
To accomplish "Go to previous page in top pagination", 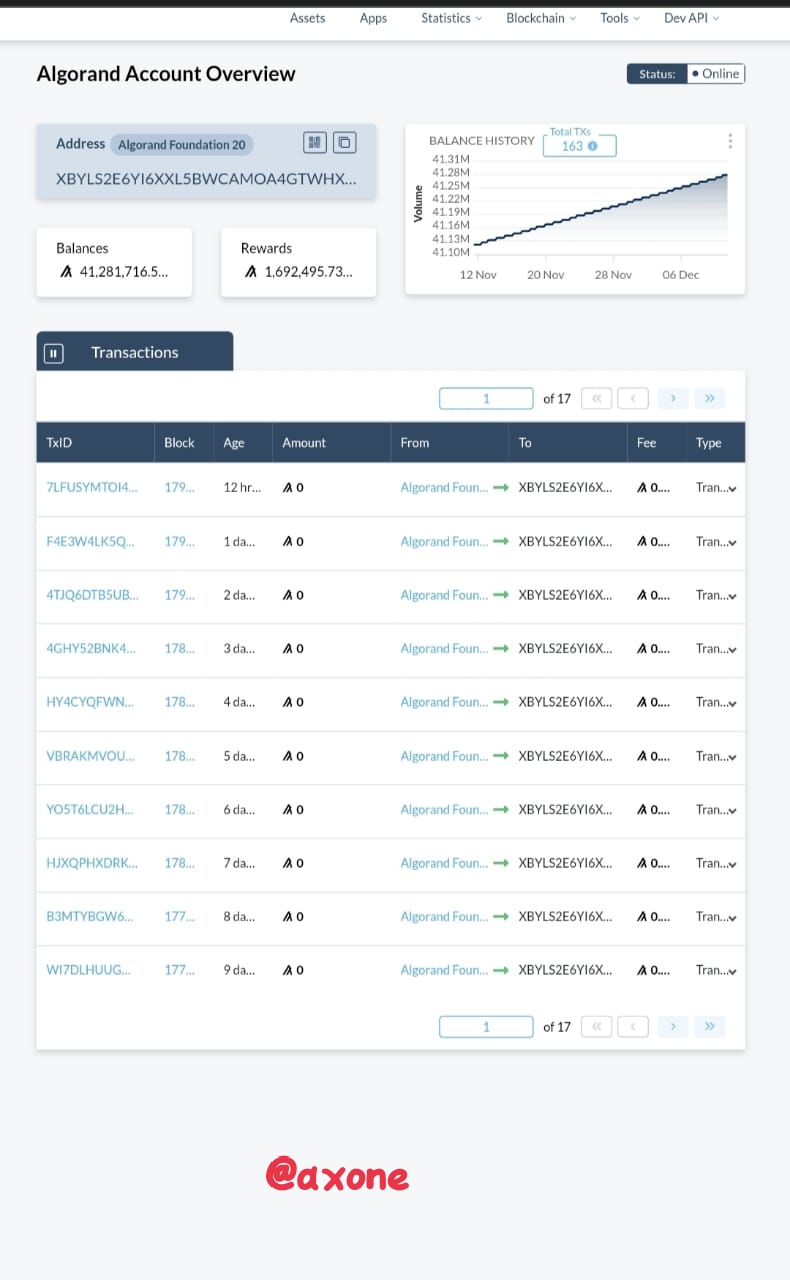I will (x=633, y=398).
